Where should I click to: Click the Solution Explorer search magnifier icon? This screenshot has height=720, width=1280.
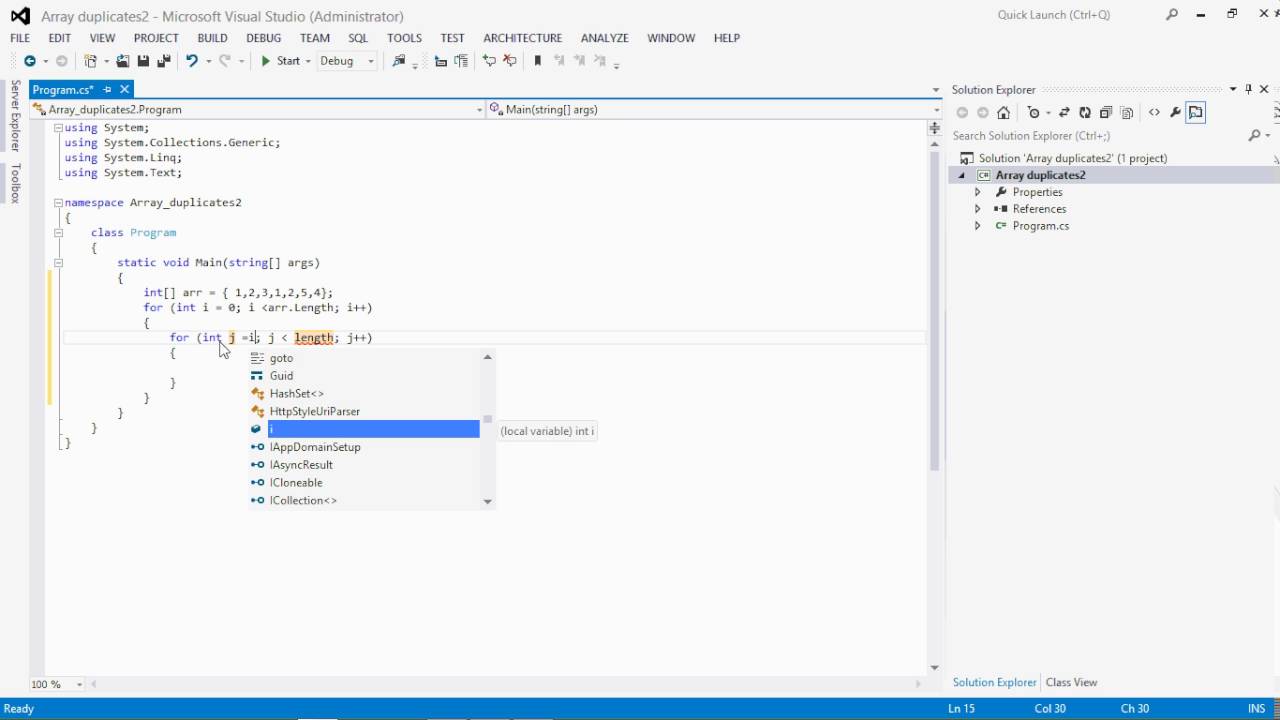click(1255, 135)
